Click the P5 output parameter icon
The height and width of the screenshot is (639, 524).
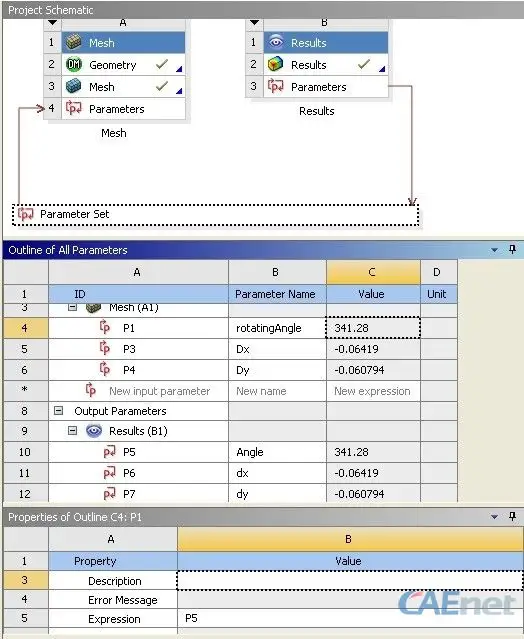(109, 452)
